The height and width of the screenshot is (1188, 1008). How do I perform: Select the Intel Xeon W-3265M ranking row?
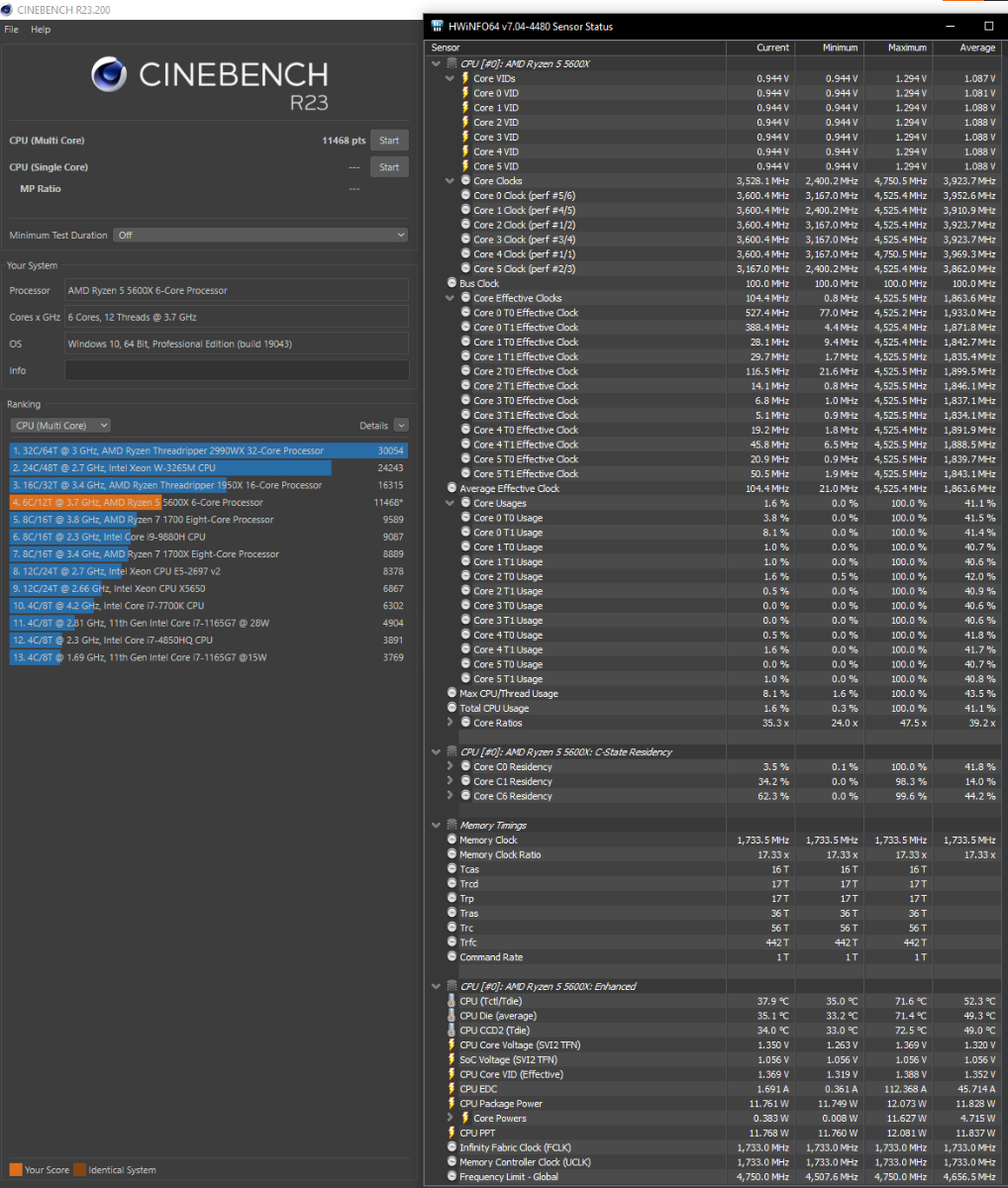pyautogui.click(x=208, y=468)
